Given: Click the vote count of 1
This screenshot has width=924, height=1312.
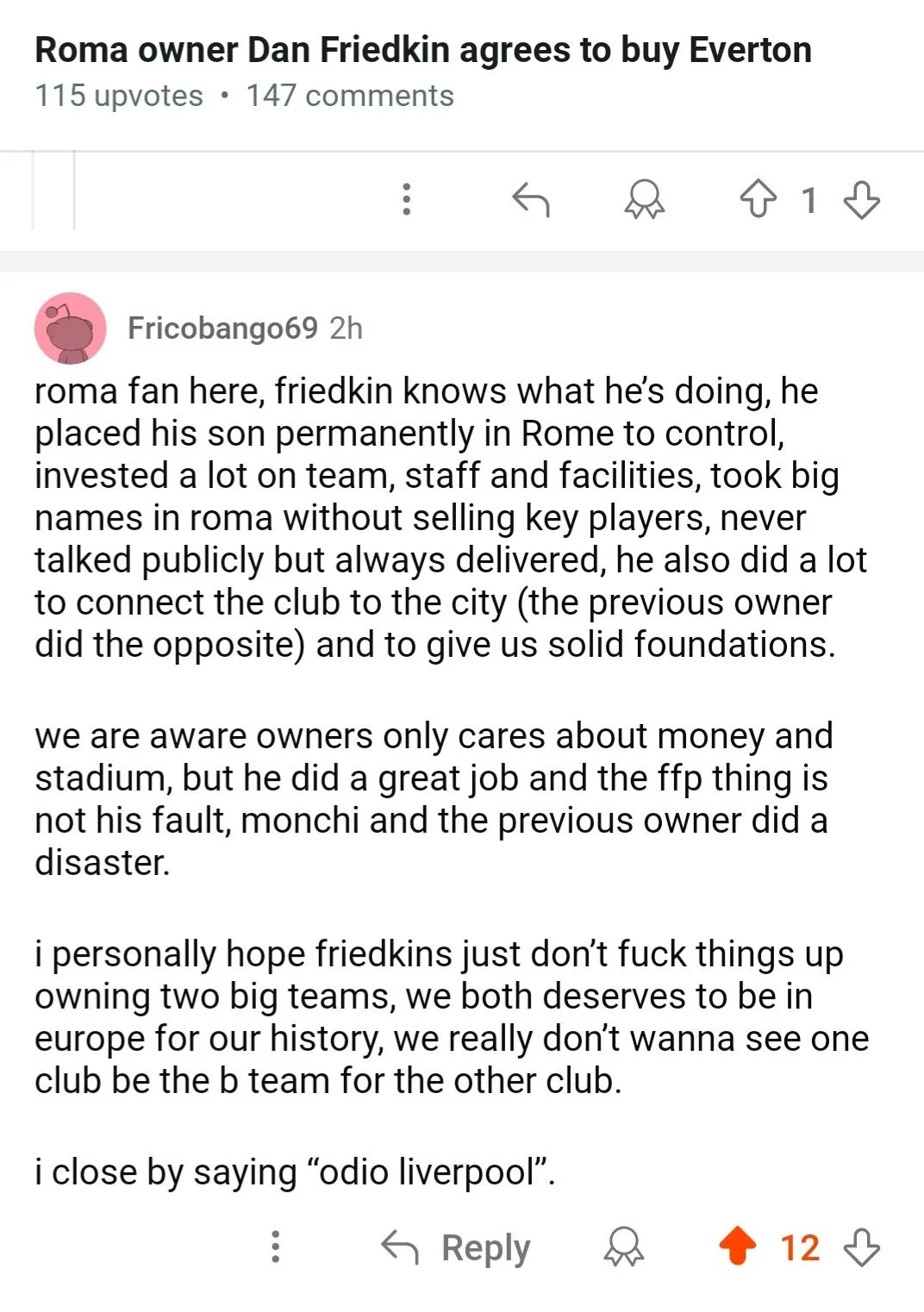Looking at the screenshot, I should coord(808,201).
